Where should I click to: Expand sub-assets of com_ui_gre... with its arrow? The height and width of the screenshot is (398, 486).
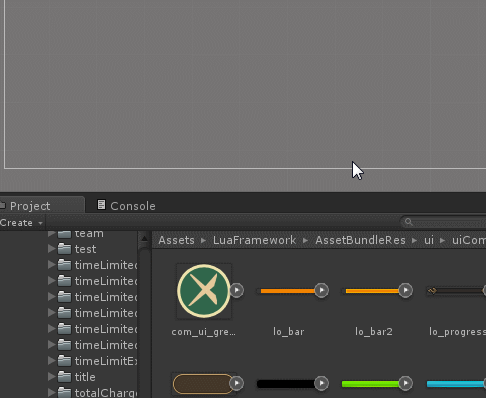click(x=237, y=290)
